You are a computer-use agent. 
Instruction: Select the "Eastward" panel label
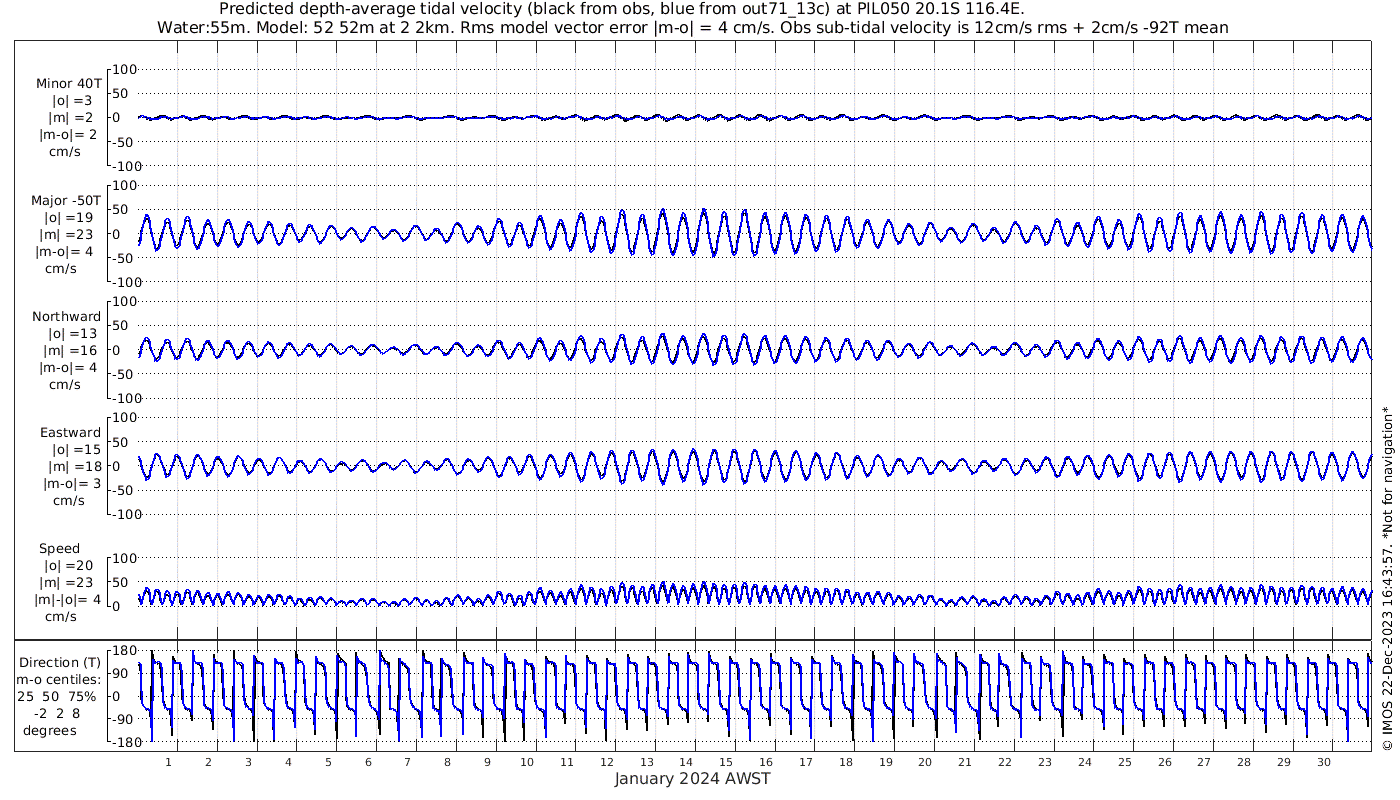[70, 433]
